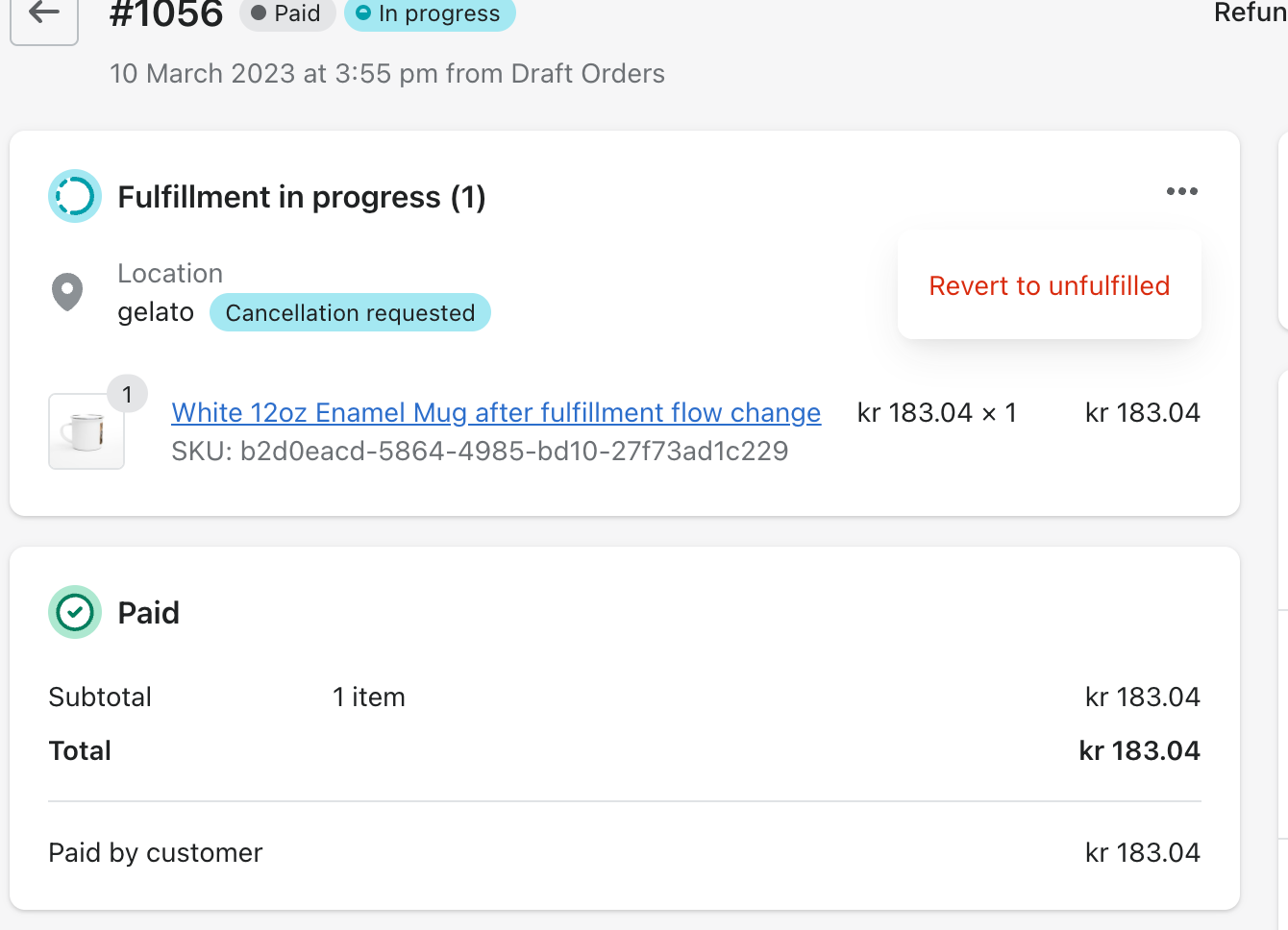Click the order date 10 March 2023 text
The height and width of the screenshot is (930, 1288).
click(x=387, y=73)
